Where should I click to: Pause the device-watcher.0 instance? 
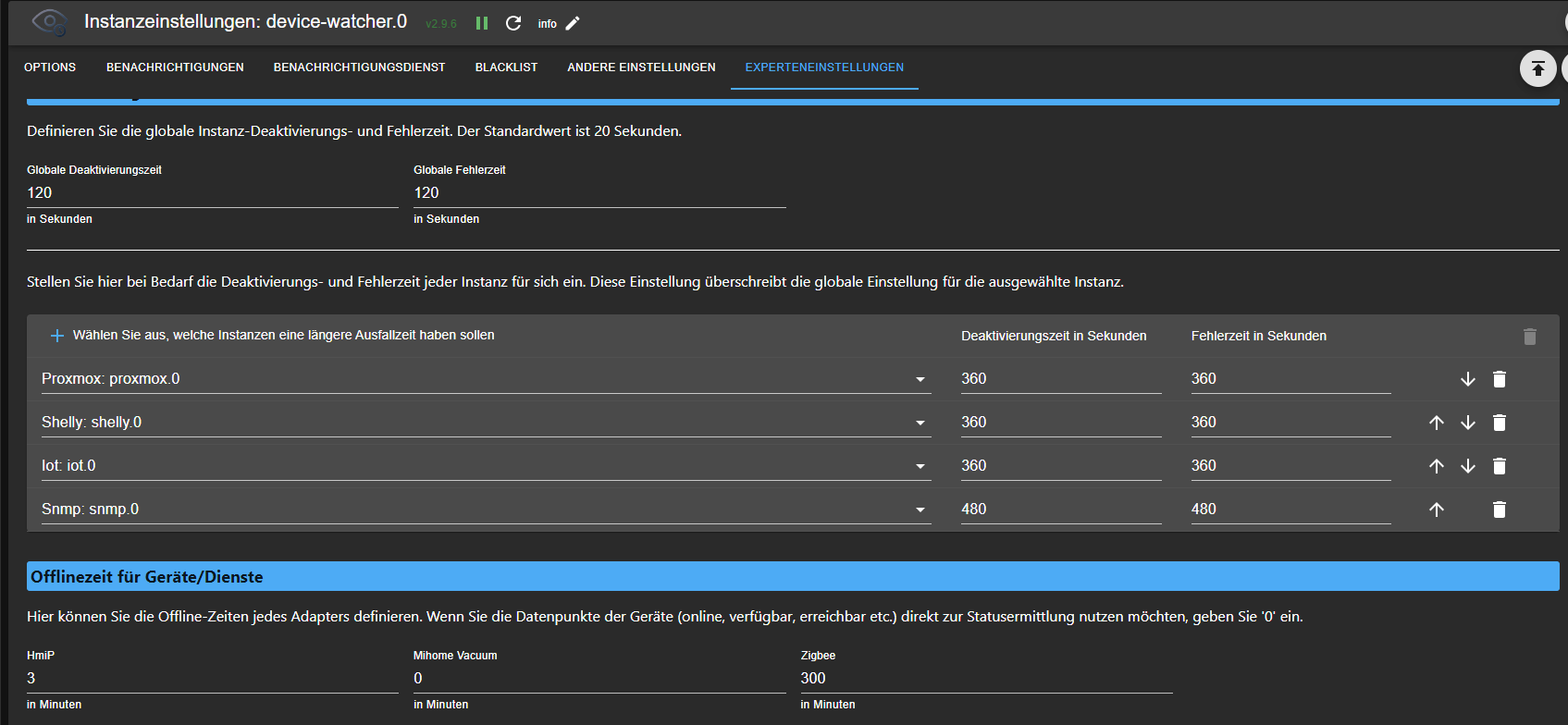[482, 23]
